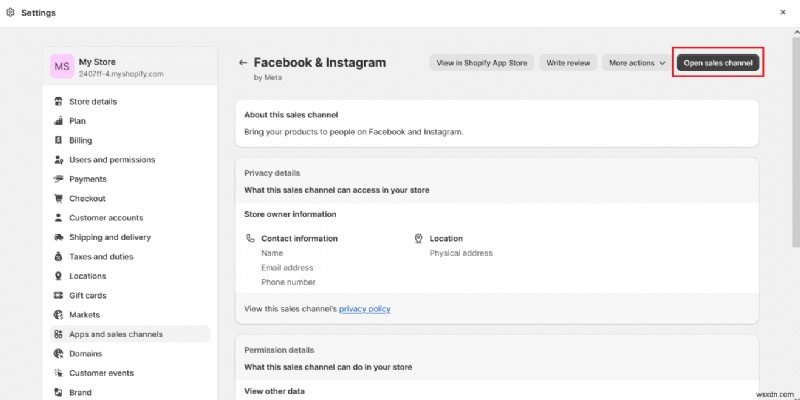Open Payments settings
The width and height of the screenshot is (800, 400).
(130, 179)
